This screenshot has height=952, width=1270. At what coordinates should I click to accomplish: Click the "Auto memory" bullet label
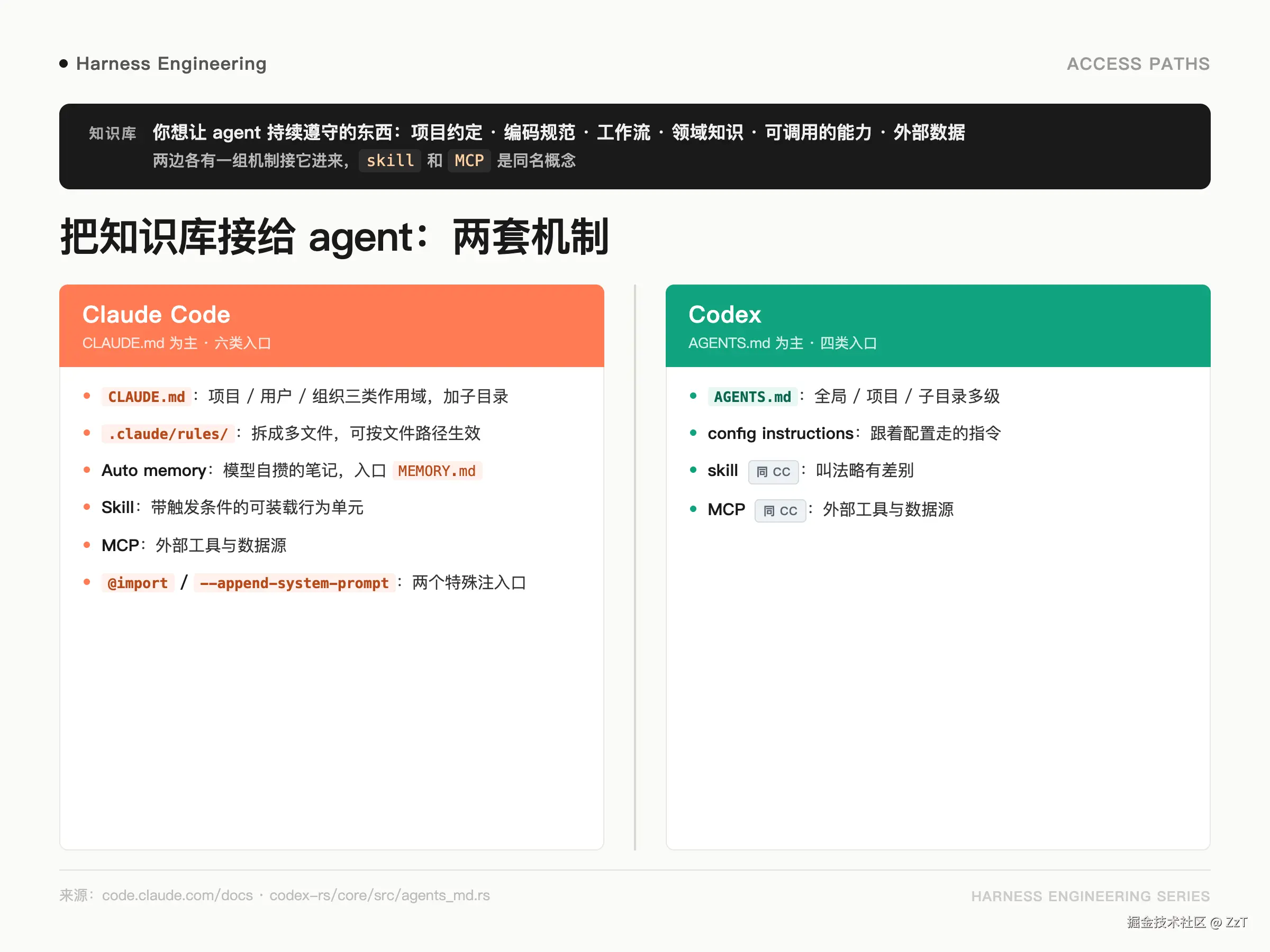[x=154, y=471]
